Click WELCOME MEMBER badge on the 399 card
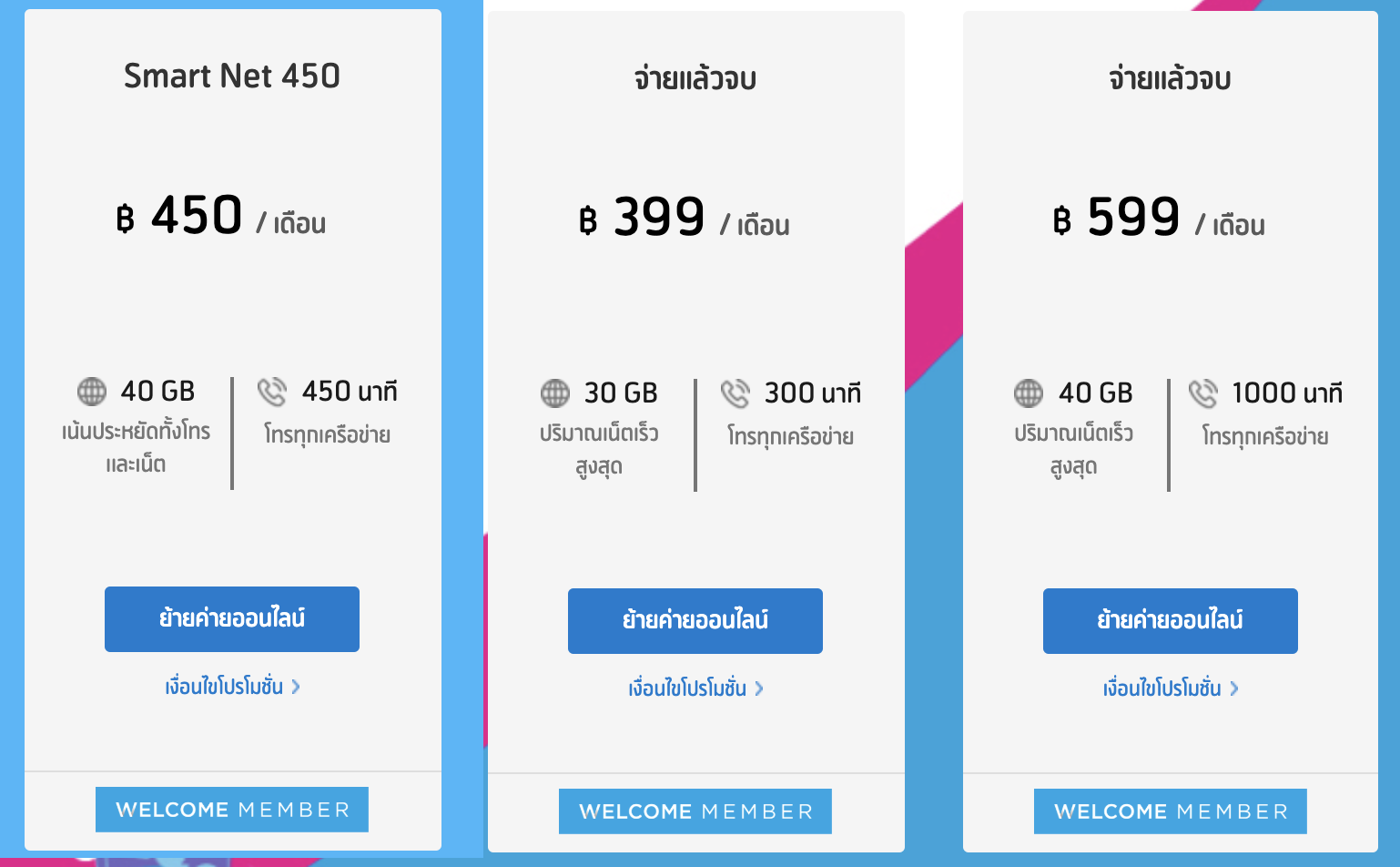 tap(695, 811)
